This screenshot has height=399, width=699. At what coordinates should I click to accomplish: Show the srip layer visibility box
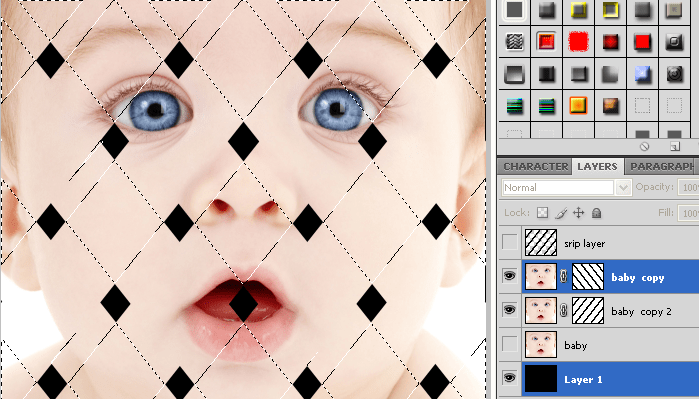[x=510, y=243]
